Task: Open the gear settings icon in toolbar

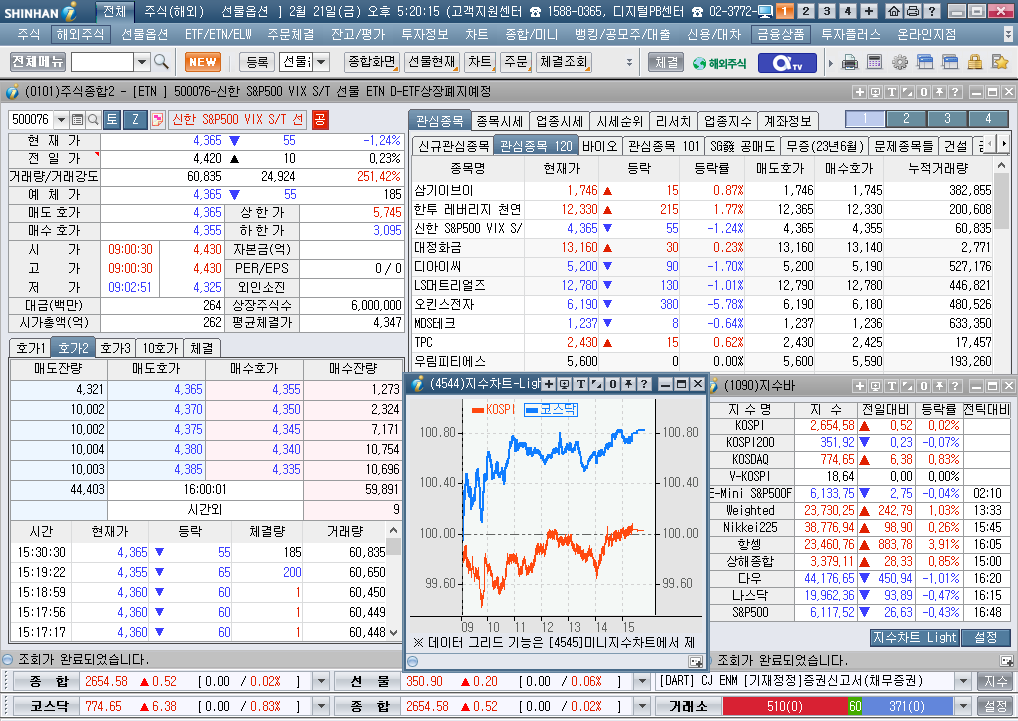Action: [900, 62]
